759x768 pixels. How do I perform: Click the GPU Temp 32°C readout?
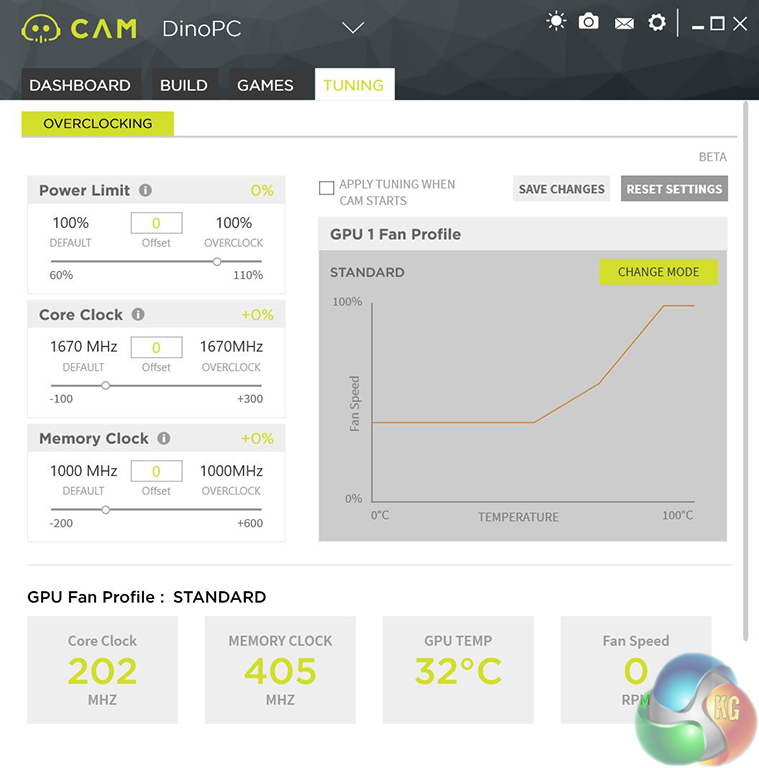[458, 670]
